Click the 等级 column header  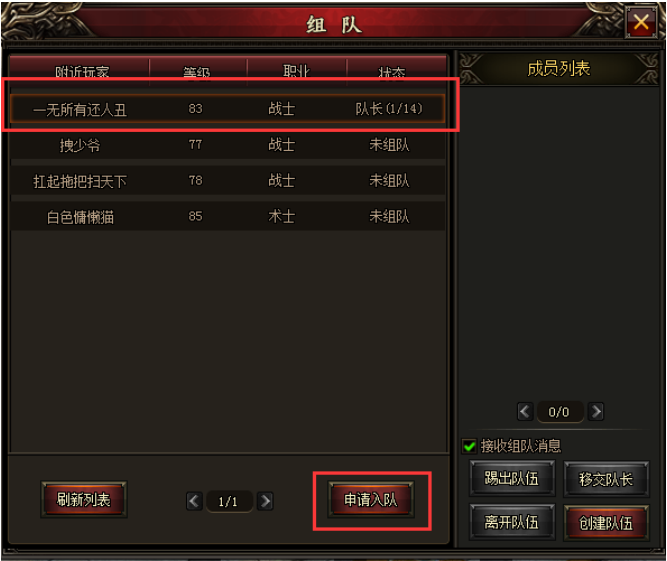point(197,71)
